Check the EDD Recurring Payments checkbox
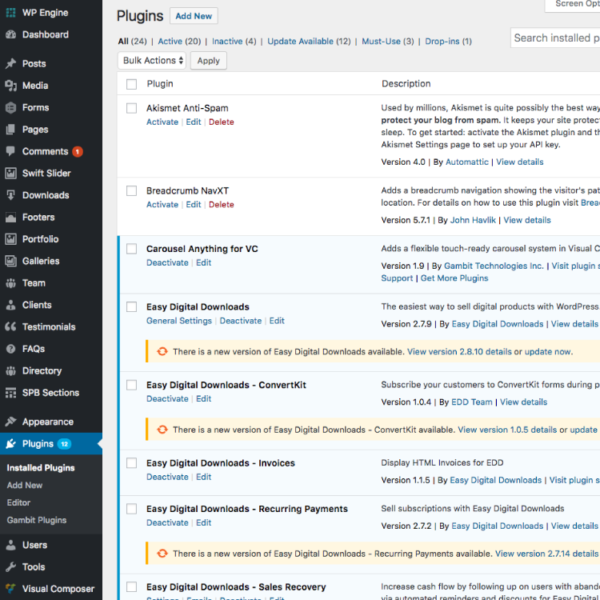 132,509
